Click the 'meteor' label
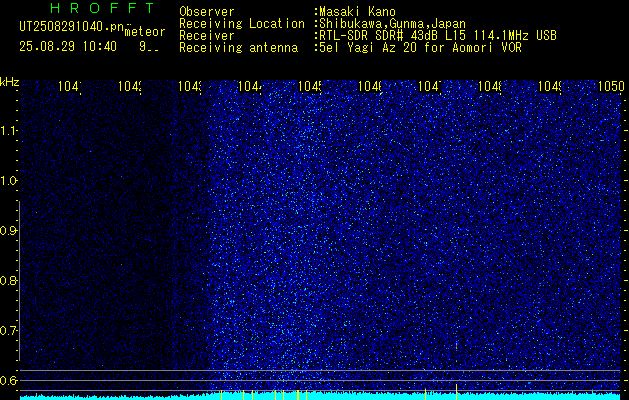This screenshot has height=400, width=629. point(145,32)
